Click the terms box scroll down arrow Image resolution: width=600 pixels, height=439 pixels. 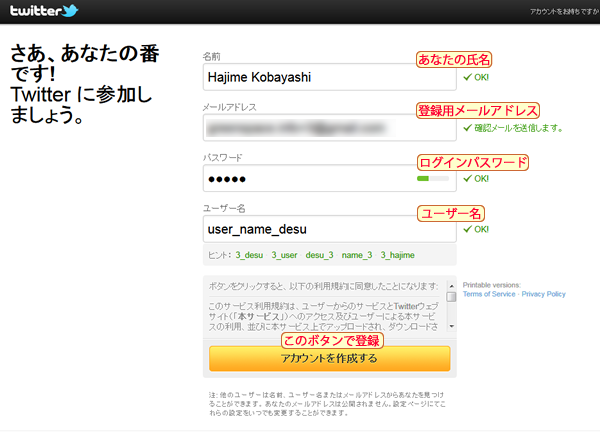click(452, 326)
